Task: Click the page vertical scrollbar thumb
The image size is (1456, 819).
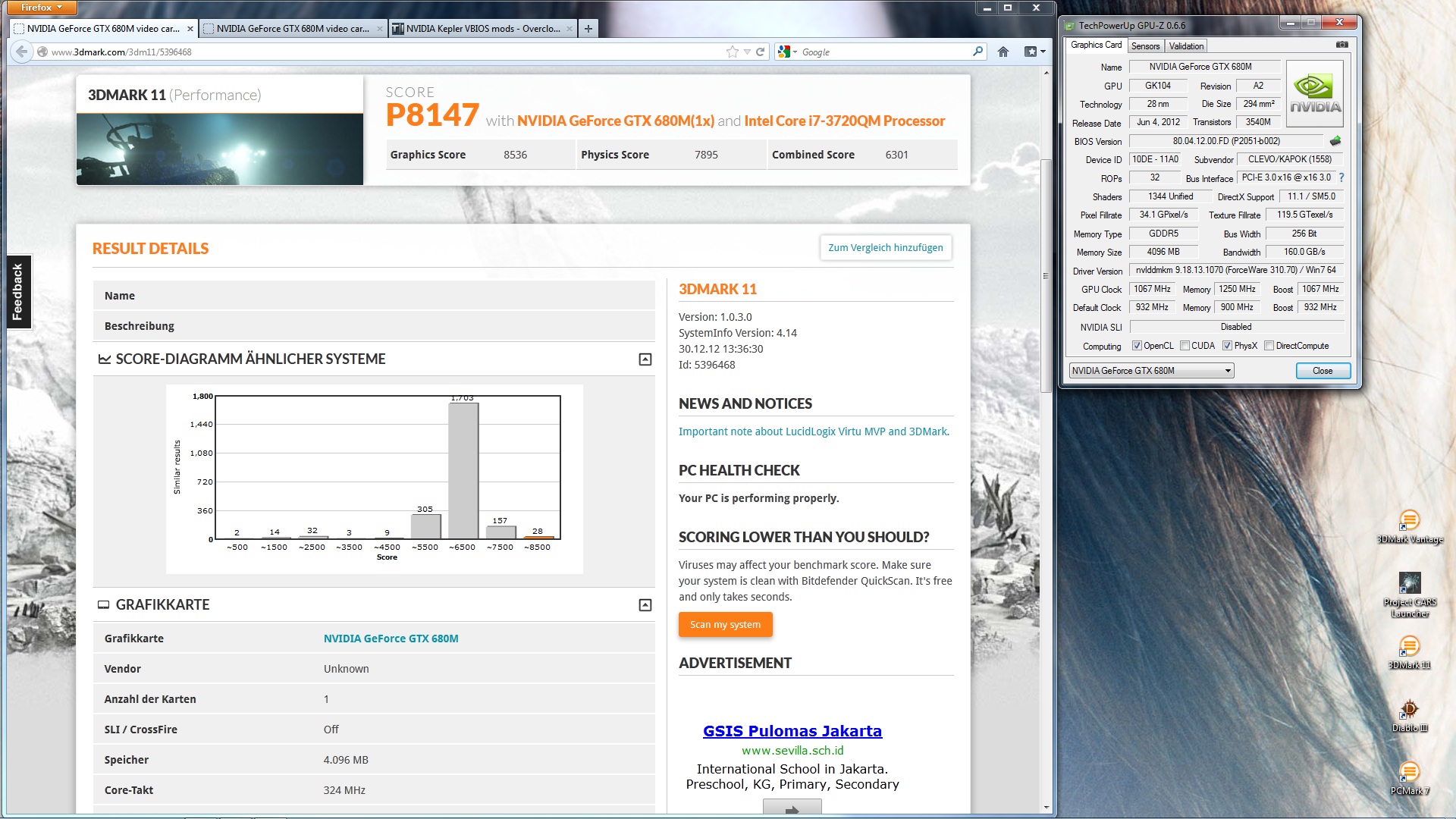Action: [1046, 275]
